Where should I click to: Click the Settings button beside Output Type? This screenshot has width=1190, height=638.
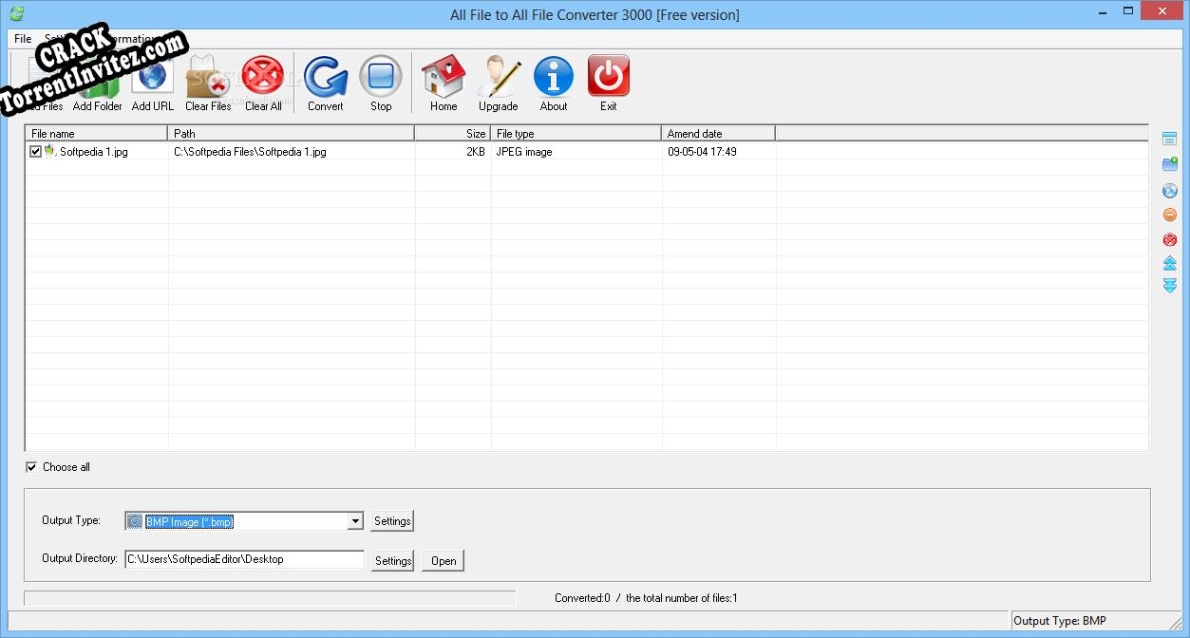tap(391, 520)
